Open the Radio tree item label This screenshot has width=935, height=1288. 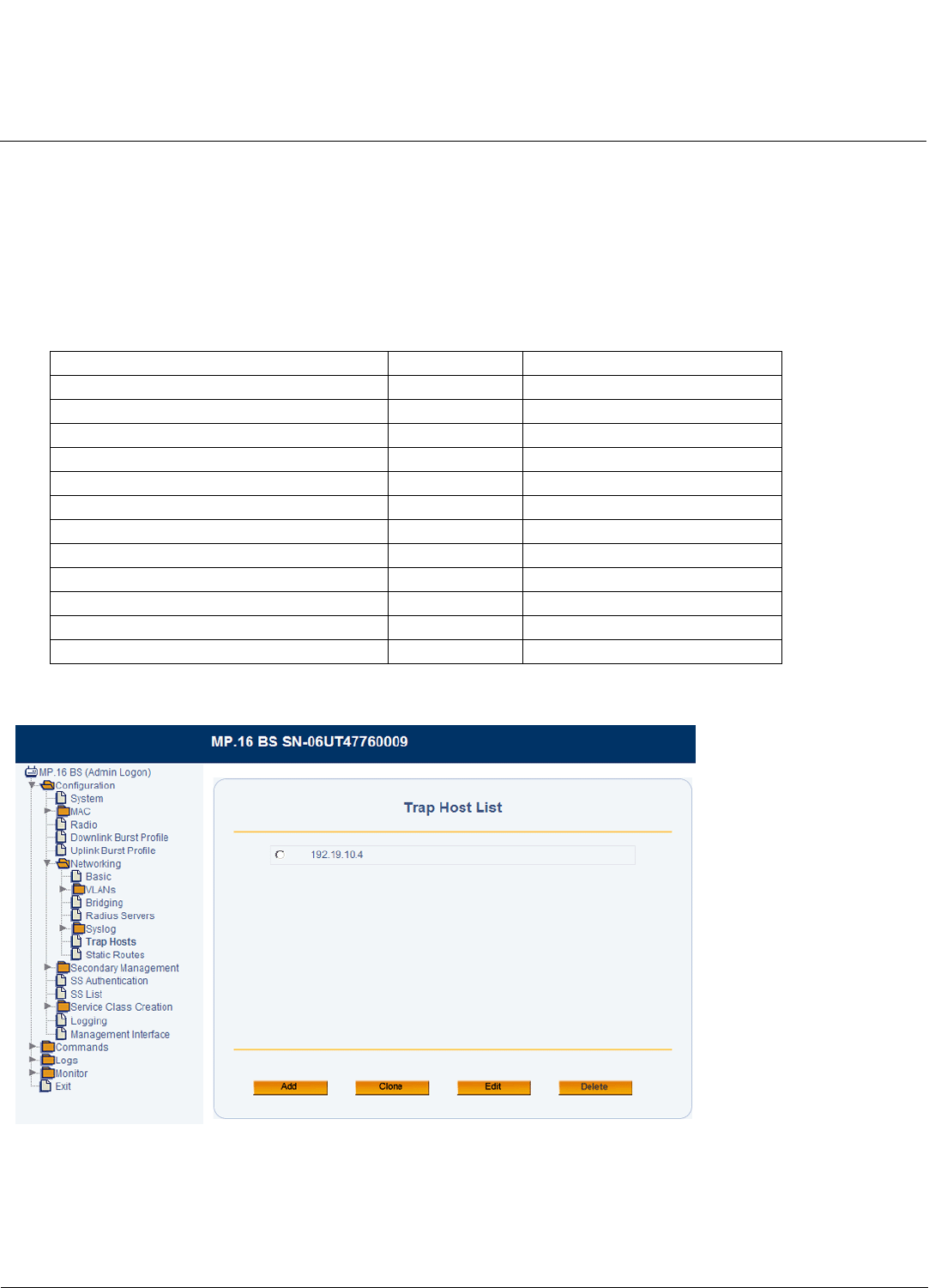(84, 825)
